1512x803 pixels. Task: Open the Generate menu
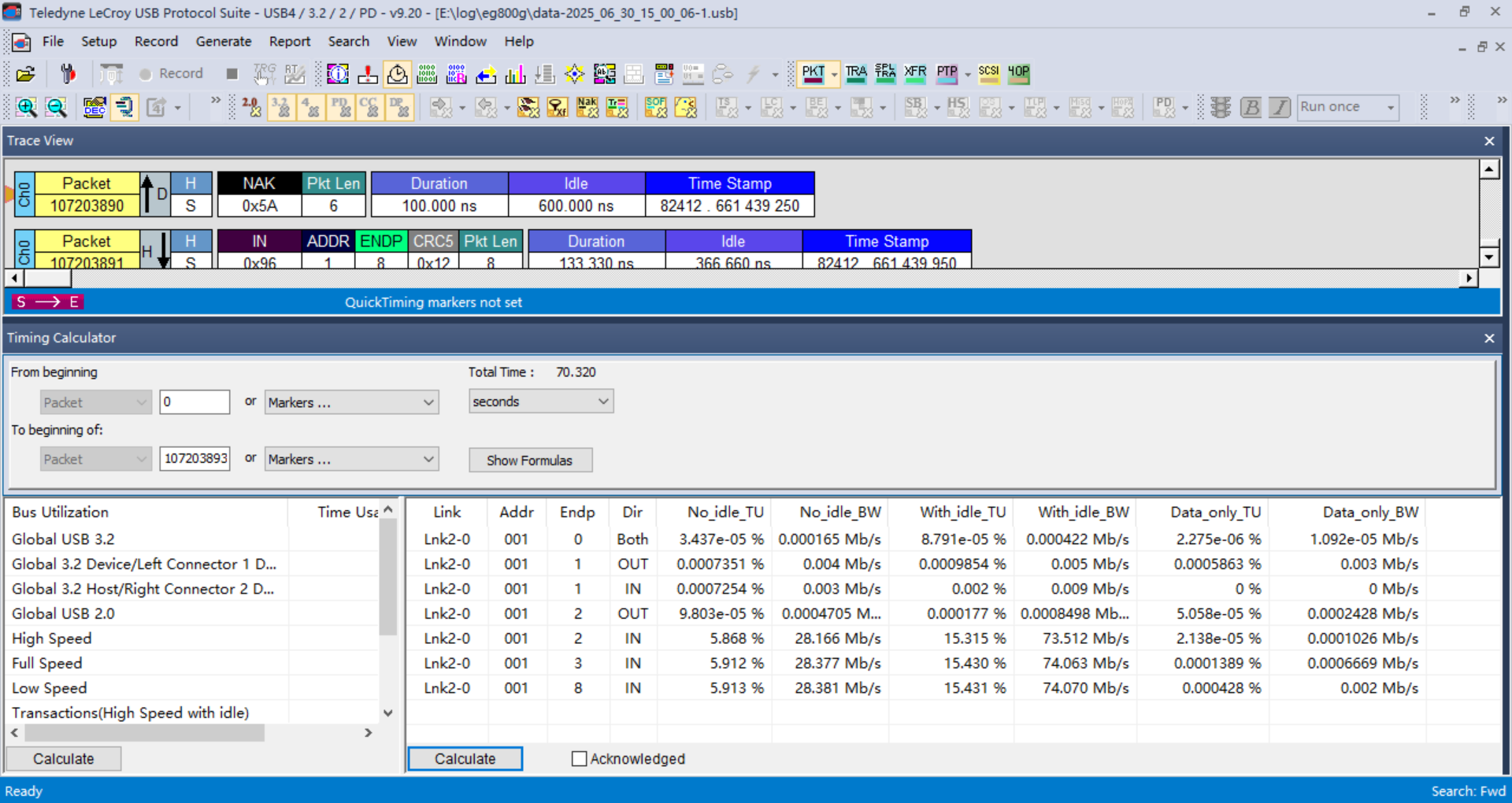(x=224, y=41)
